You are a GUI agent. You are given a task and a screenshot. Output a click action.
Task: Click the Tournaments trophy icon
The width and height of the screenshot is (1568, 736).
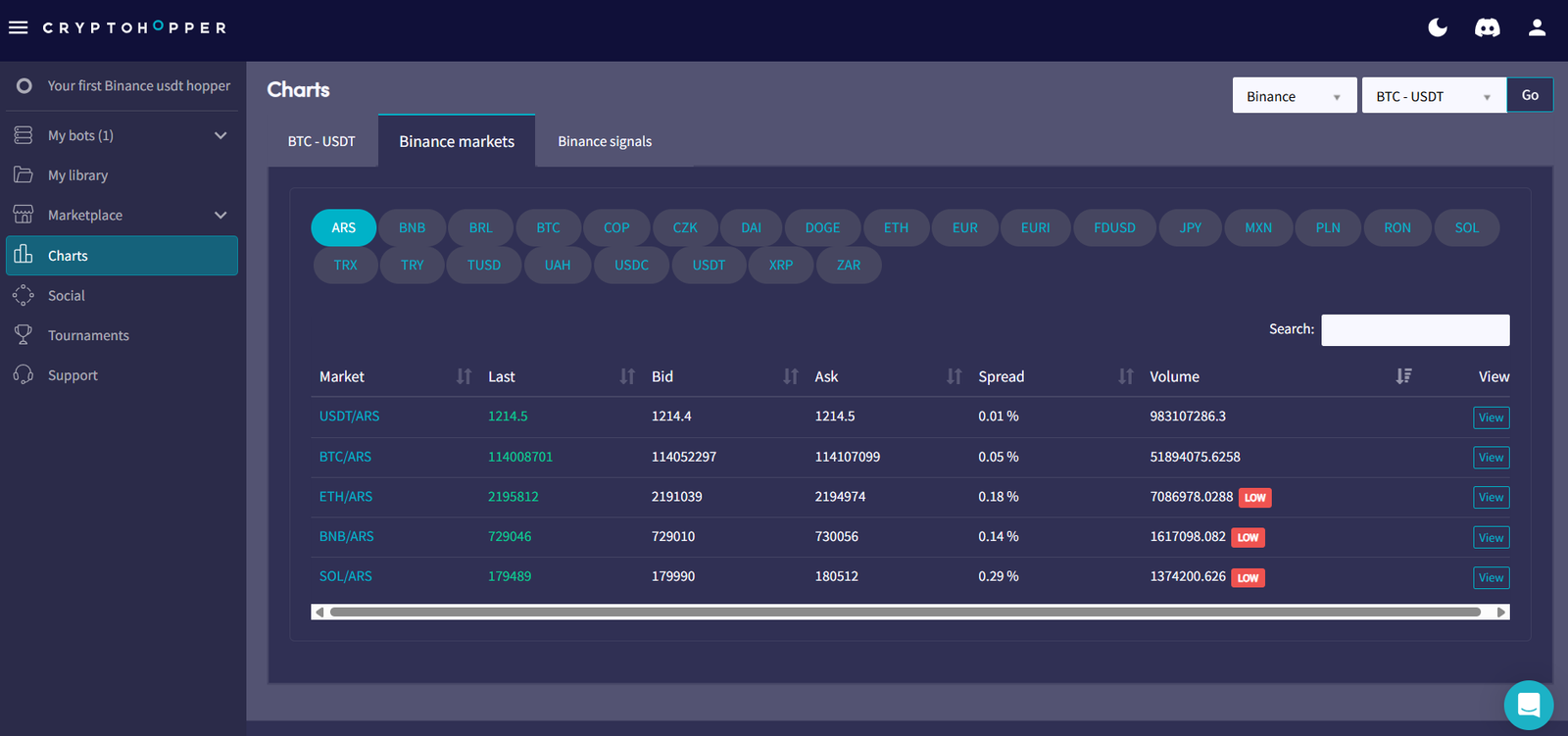(24, 335)
